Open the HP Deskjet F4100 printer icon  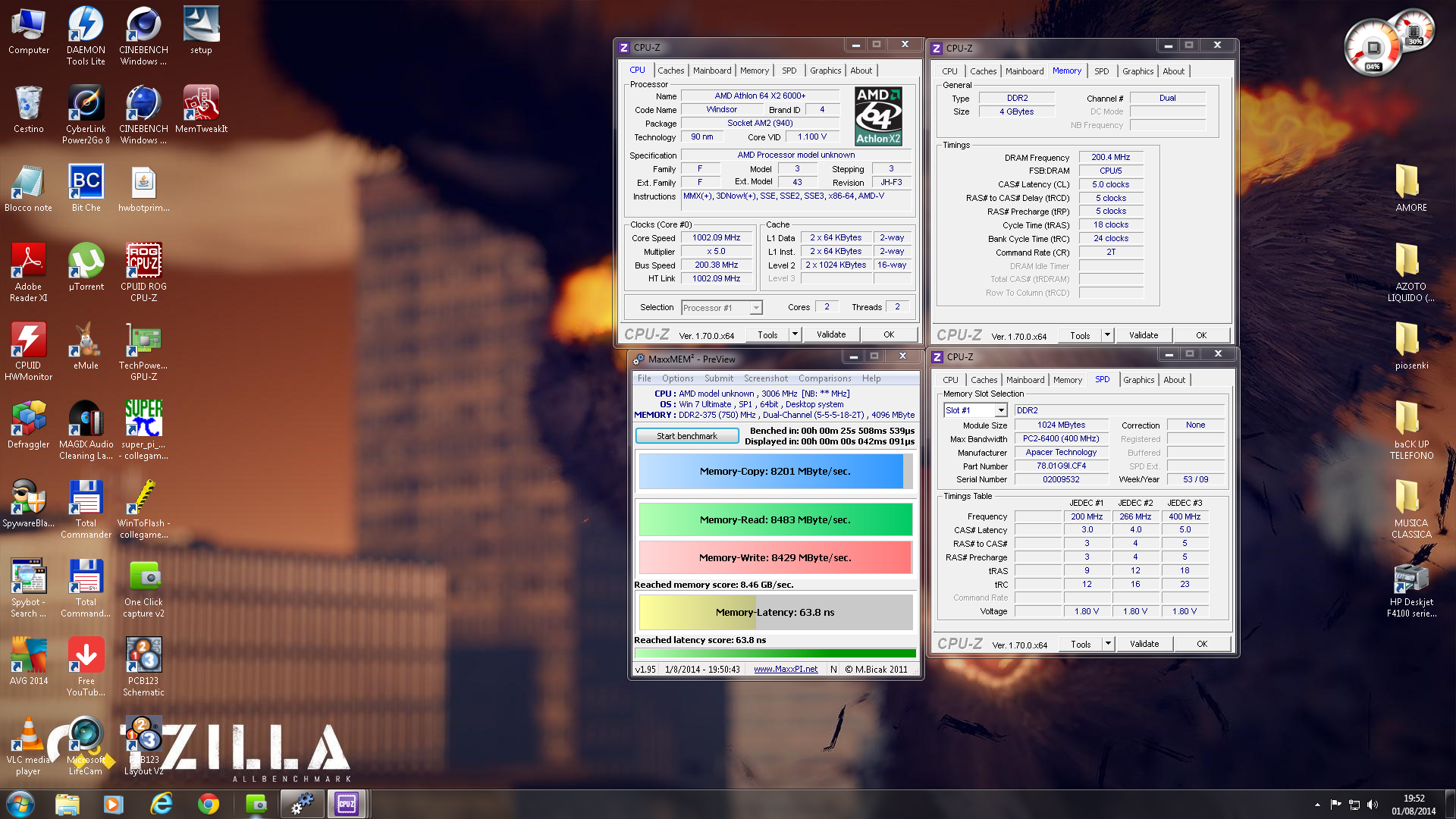pyautogui.click(x=1411, y=591)
